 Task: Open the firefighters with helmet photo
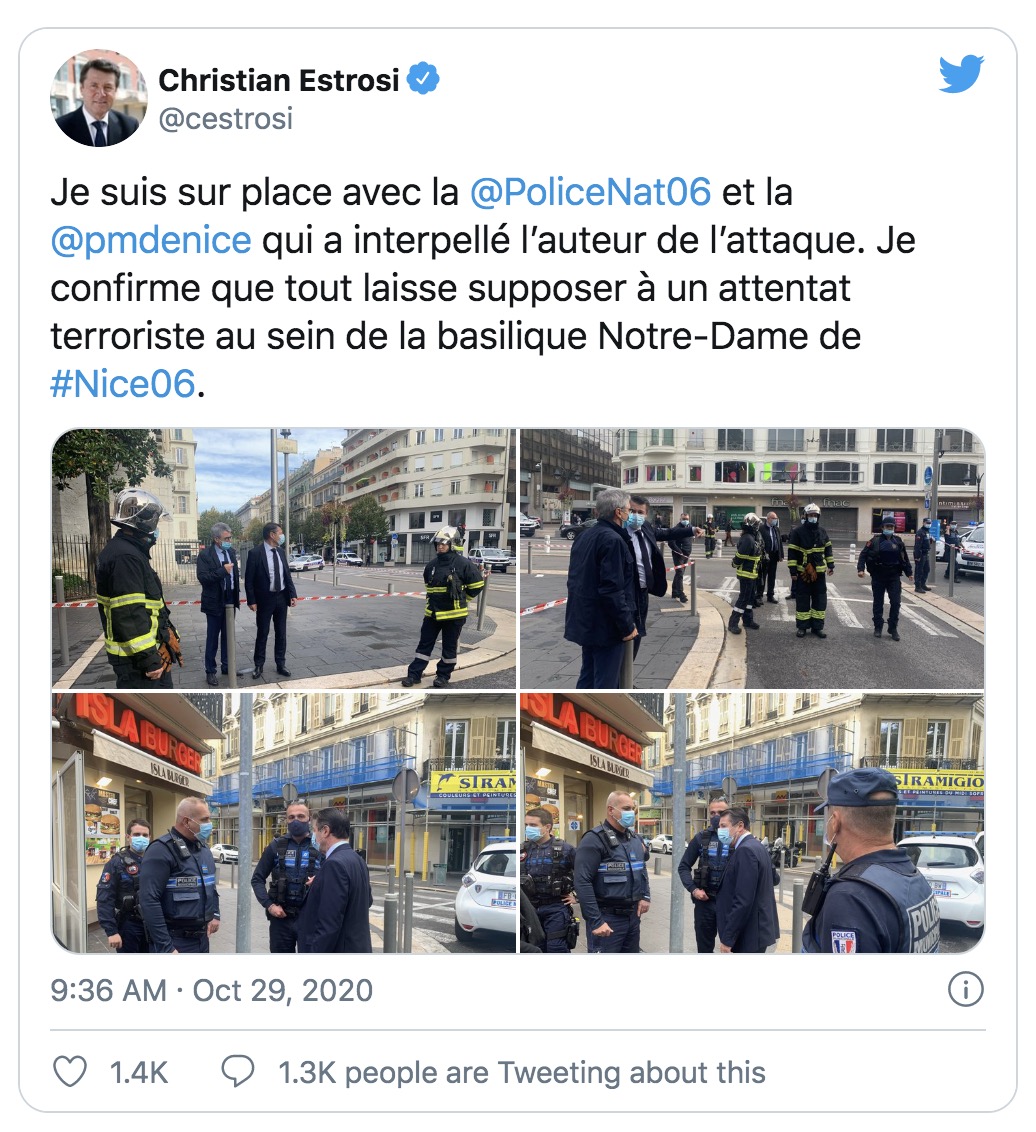(284, 559)
